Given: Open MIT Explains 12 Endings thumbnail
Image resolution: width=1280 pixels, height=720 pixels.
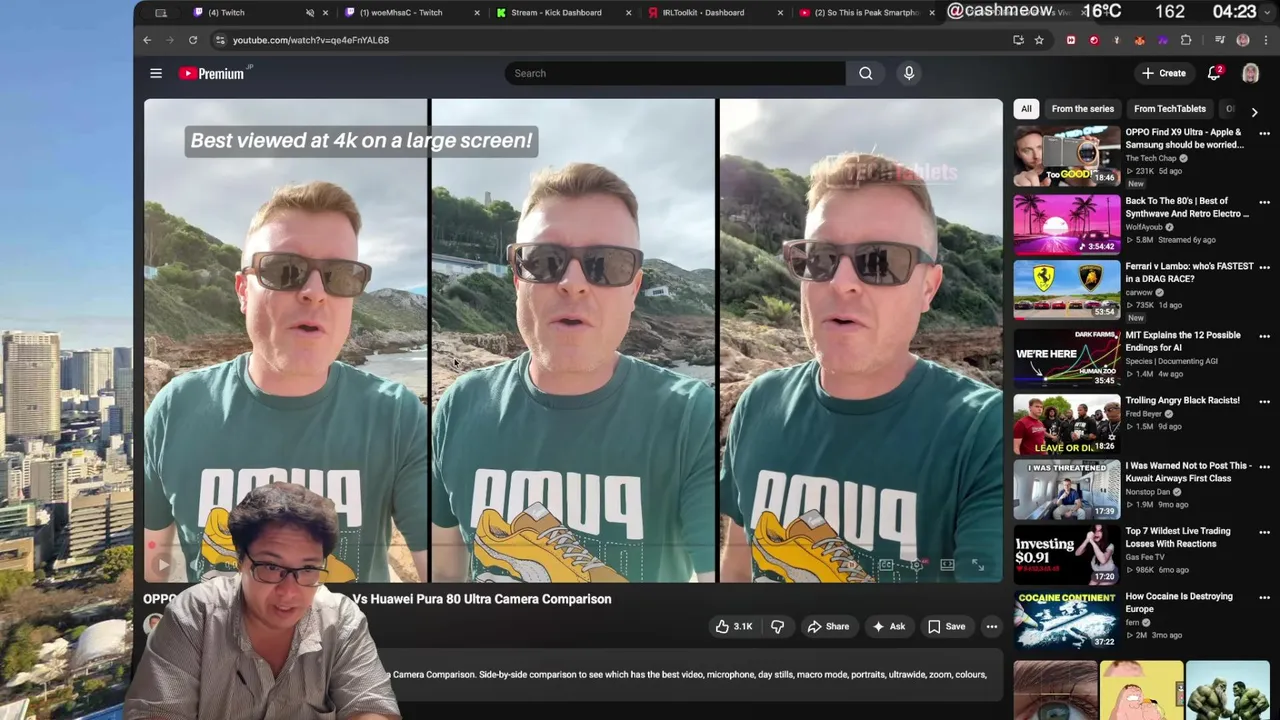Looking at the screenshot, I should 1067,357.
